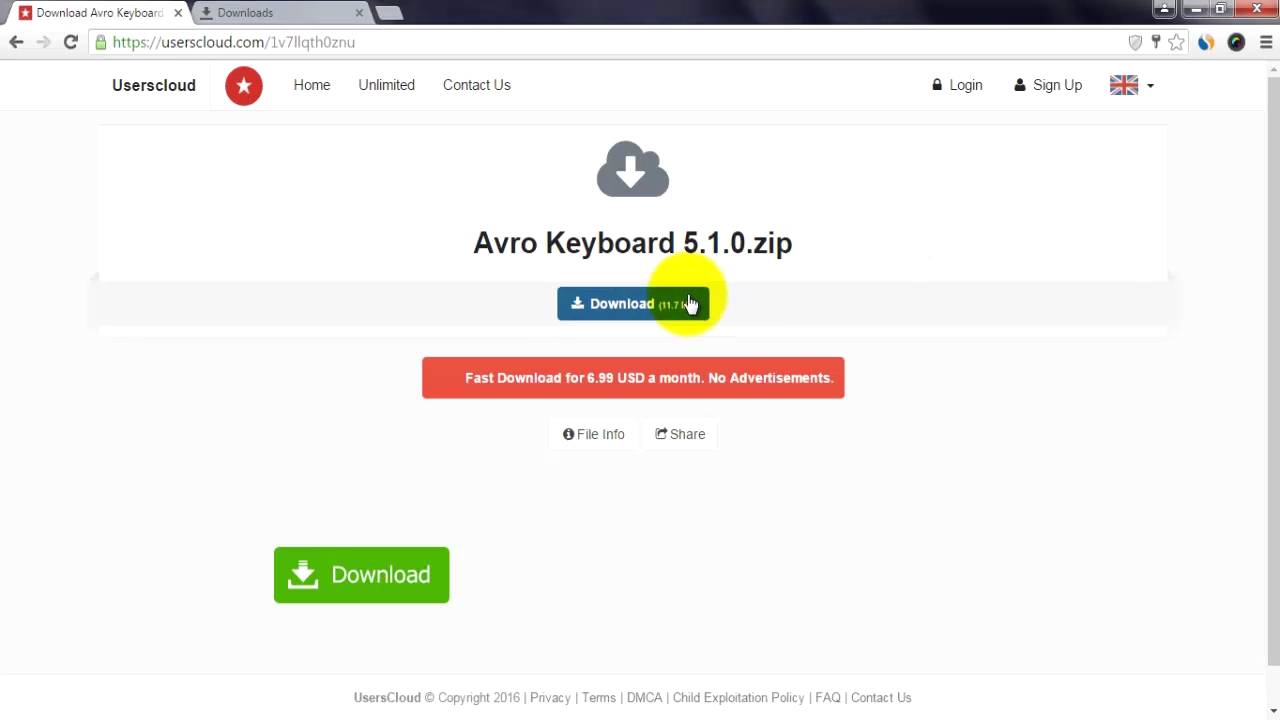Open the Chrome hamburger menu
The height and width of the screenshot is (720, 1280).
click(1266, 42)
